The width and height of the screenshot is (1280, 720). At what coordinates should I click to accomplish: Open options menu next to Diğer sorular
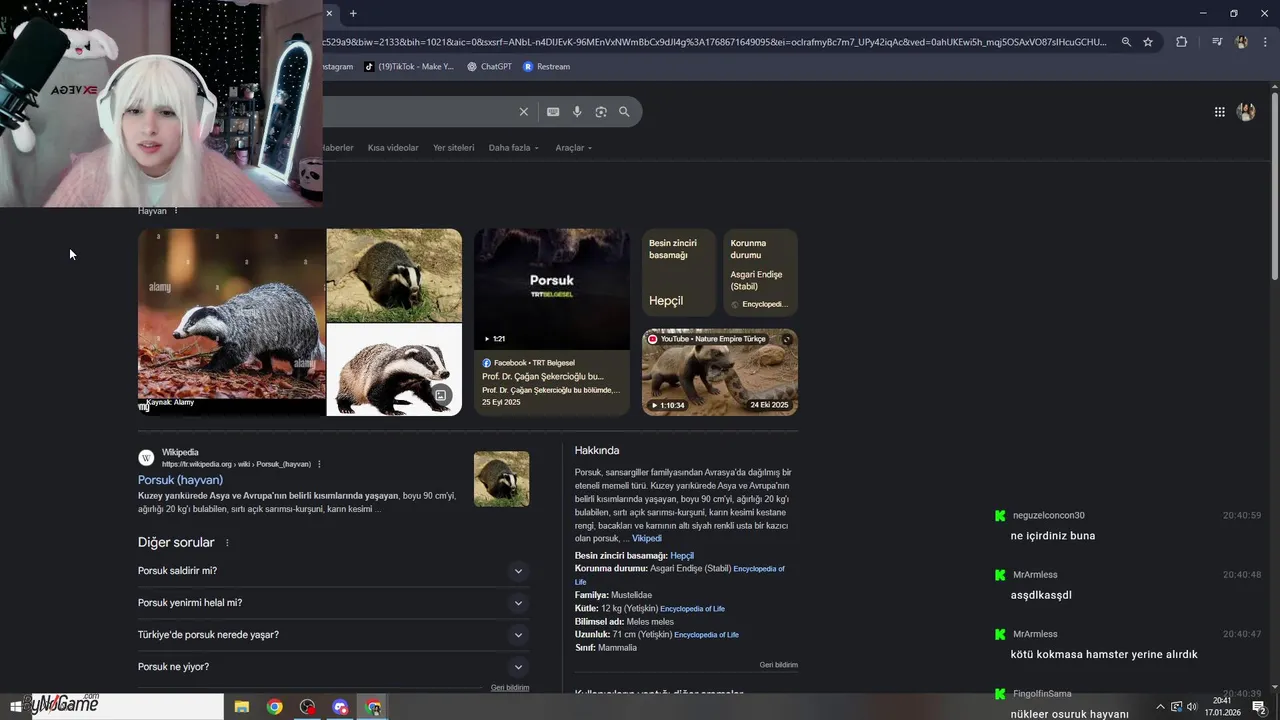click(227, 543)
